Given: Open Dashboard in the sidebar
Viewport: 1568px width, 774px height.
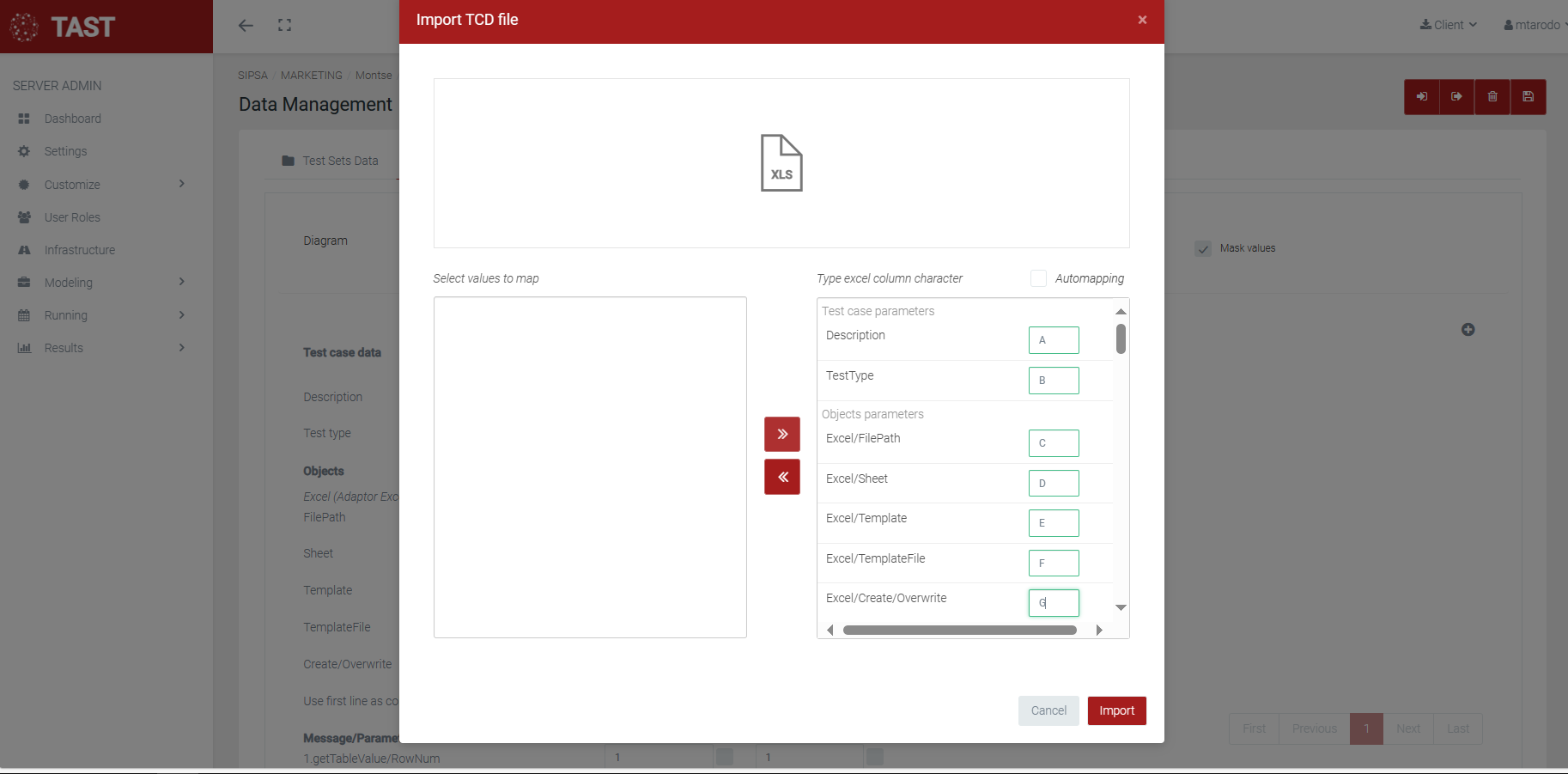Looking at the screenshot, I should point(72,119).
